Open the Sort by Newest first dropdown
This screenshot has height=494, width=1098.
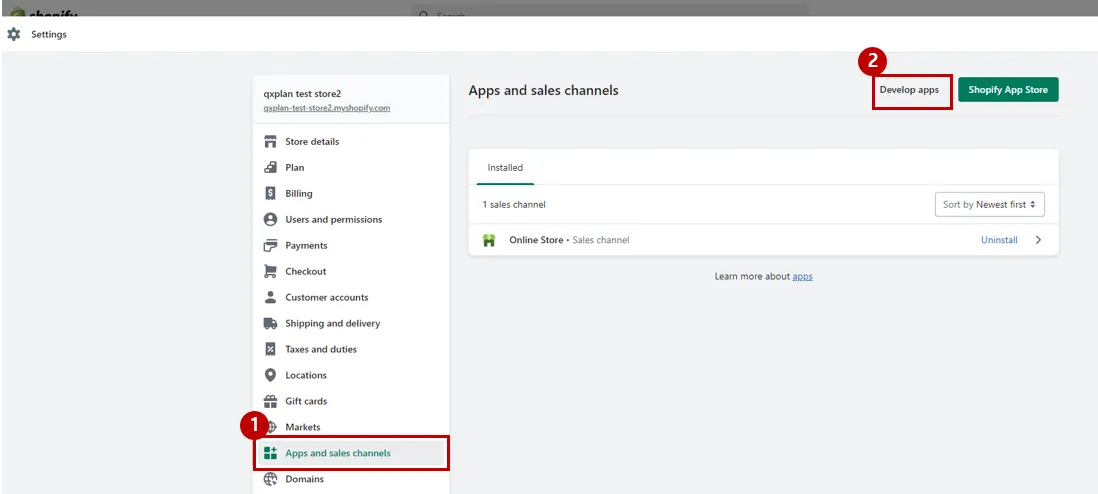point(989,205)
